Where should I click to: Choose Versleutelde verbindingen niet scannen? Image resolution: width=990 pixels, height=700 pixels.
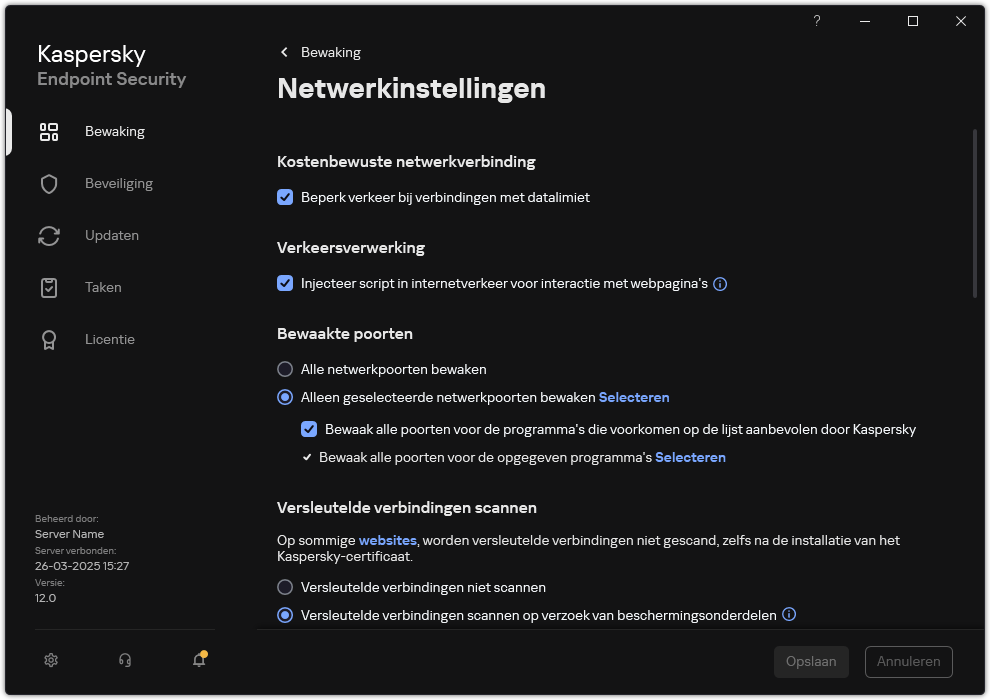(x=285, y=587)
